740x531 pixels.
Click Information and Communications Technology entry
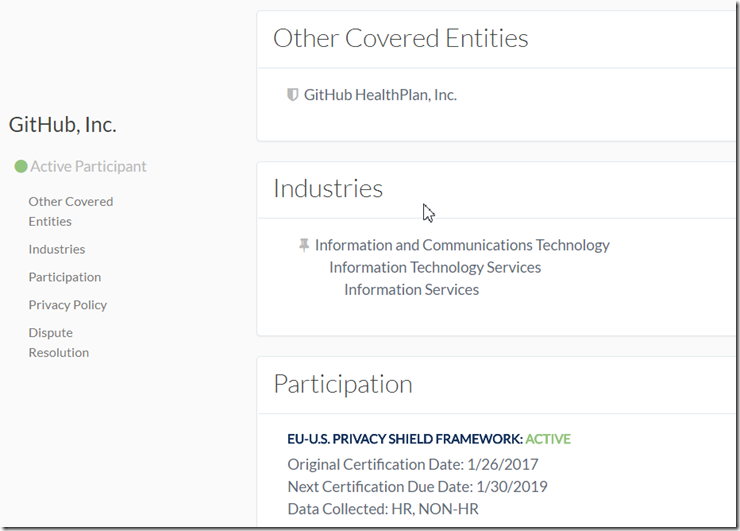[x=462, y=245]
